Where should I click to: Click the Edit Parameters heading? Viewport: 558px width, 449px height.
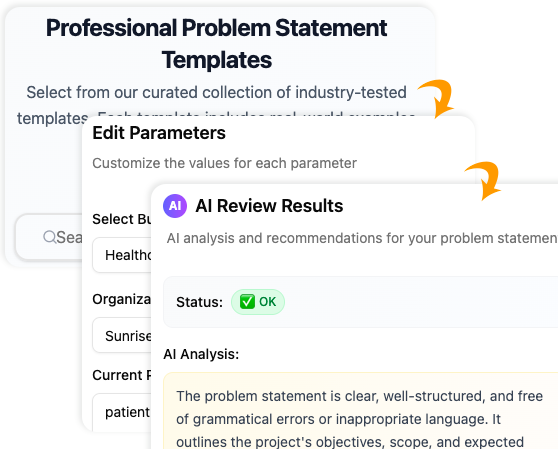click(x=159, y=133)
